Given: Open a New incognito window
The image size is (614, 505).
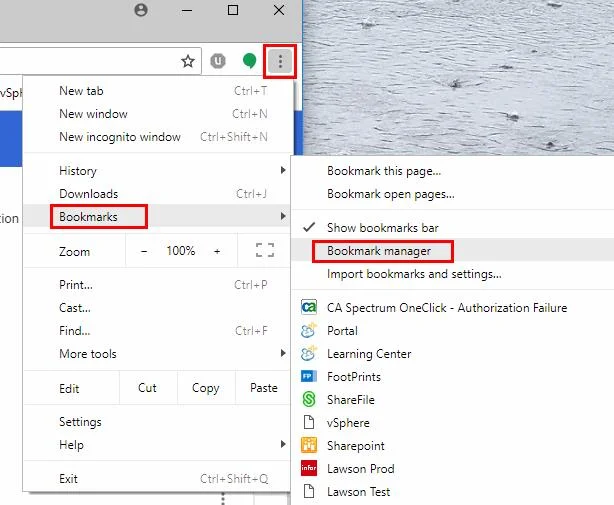Looking at the screenshot, I should (157, 137).
